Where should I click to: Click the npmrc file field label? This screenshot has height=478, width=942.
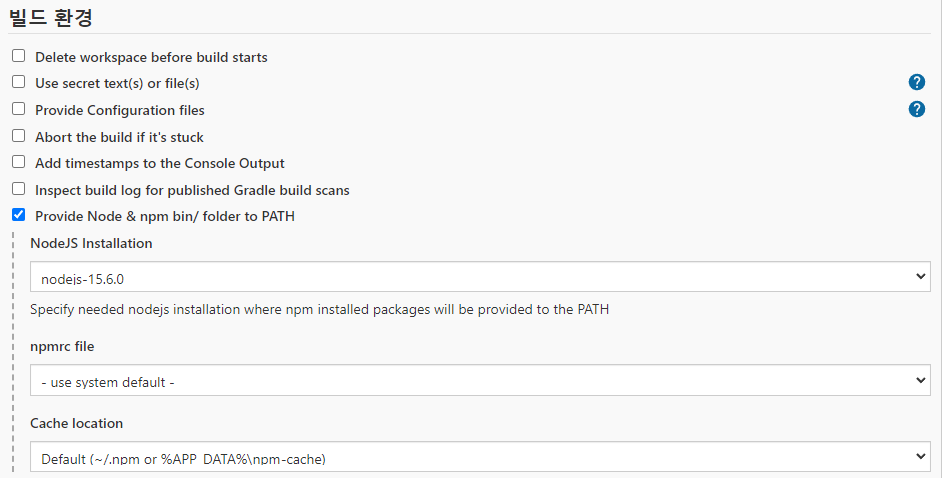62,346
